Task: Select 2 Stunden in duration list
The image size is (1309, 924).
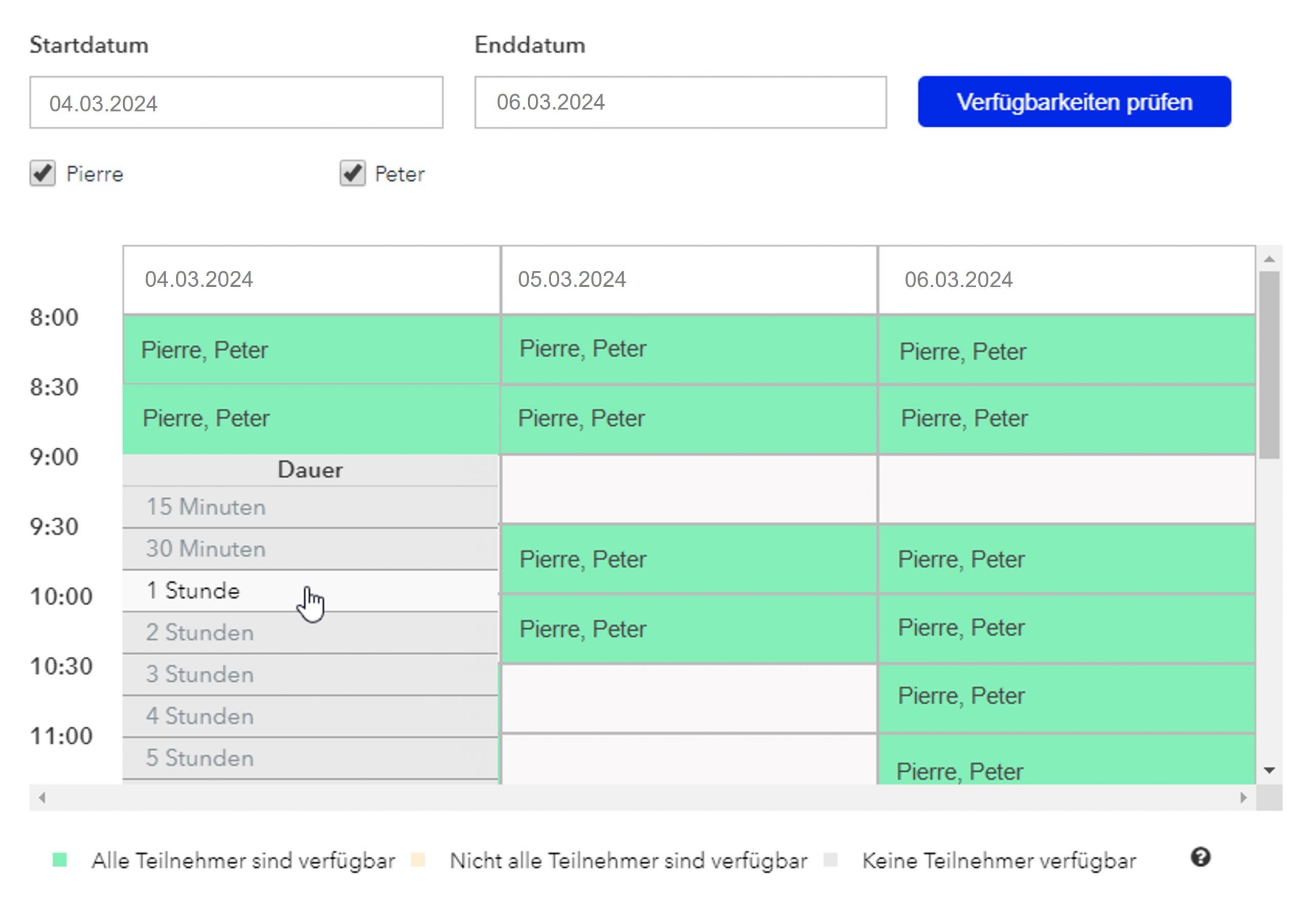Action: click(310, 632)
